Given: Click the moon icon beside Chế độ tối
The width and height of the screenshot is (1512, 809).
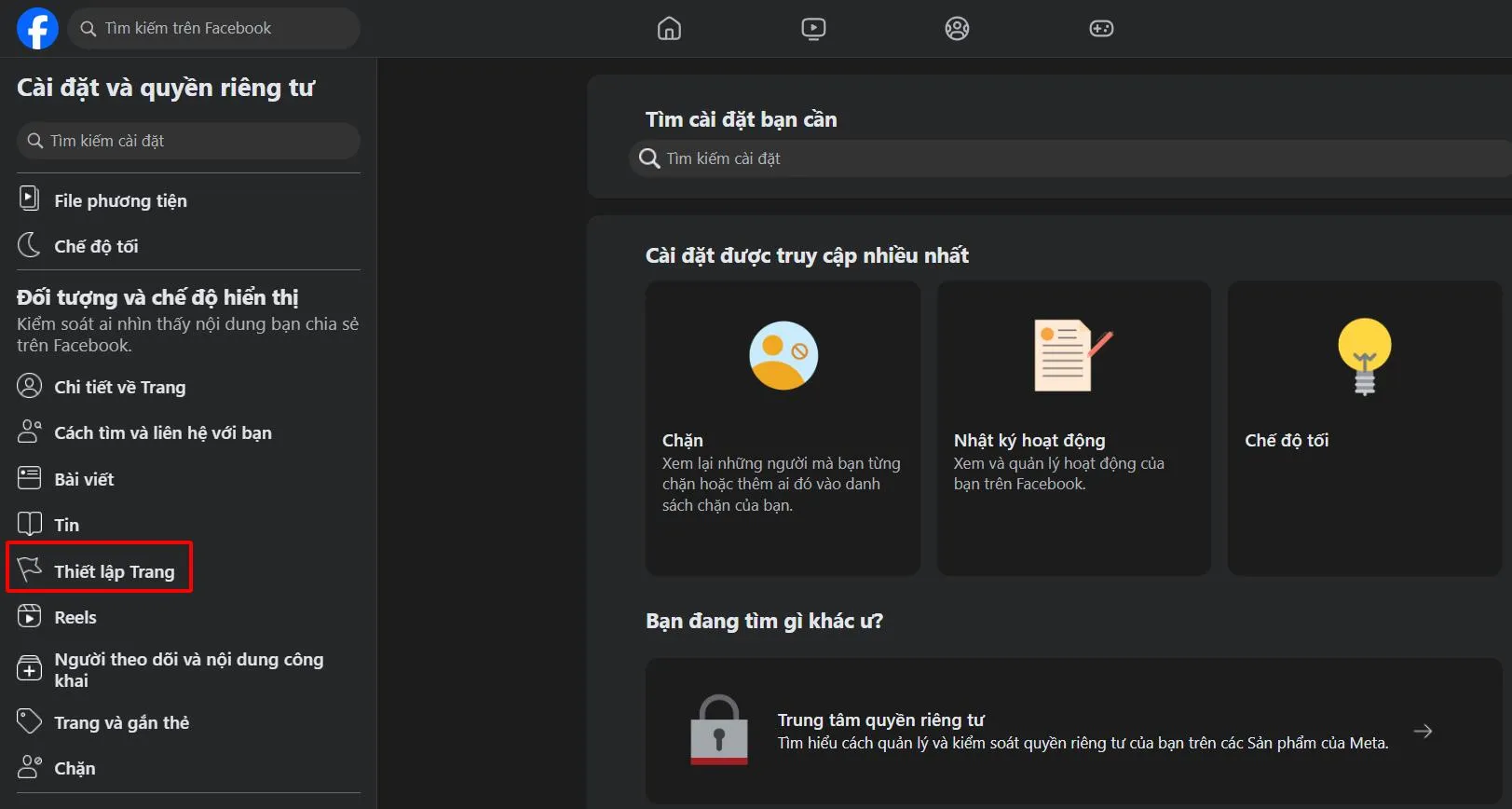Looking at the screenshot, I should (30, 246).
